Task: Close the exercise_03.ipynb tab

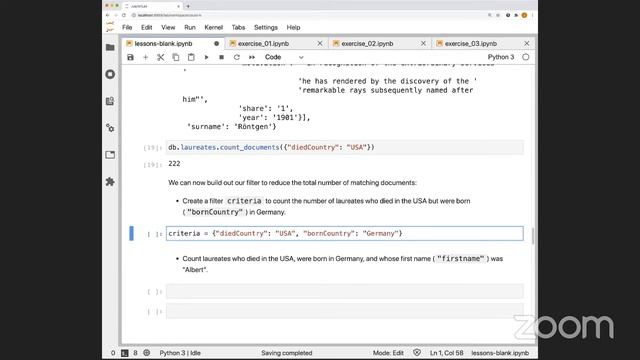Action: [527, 43]
